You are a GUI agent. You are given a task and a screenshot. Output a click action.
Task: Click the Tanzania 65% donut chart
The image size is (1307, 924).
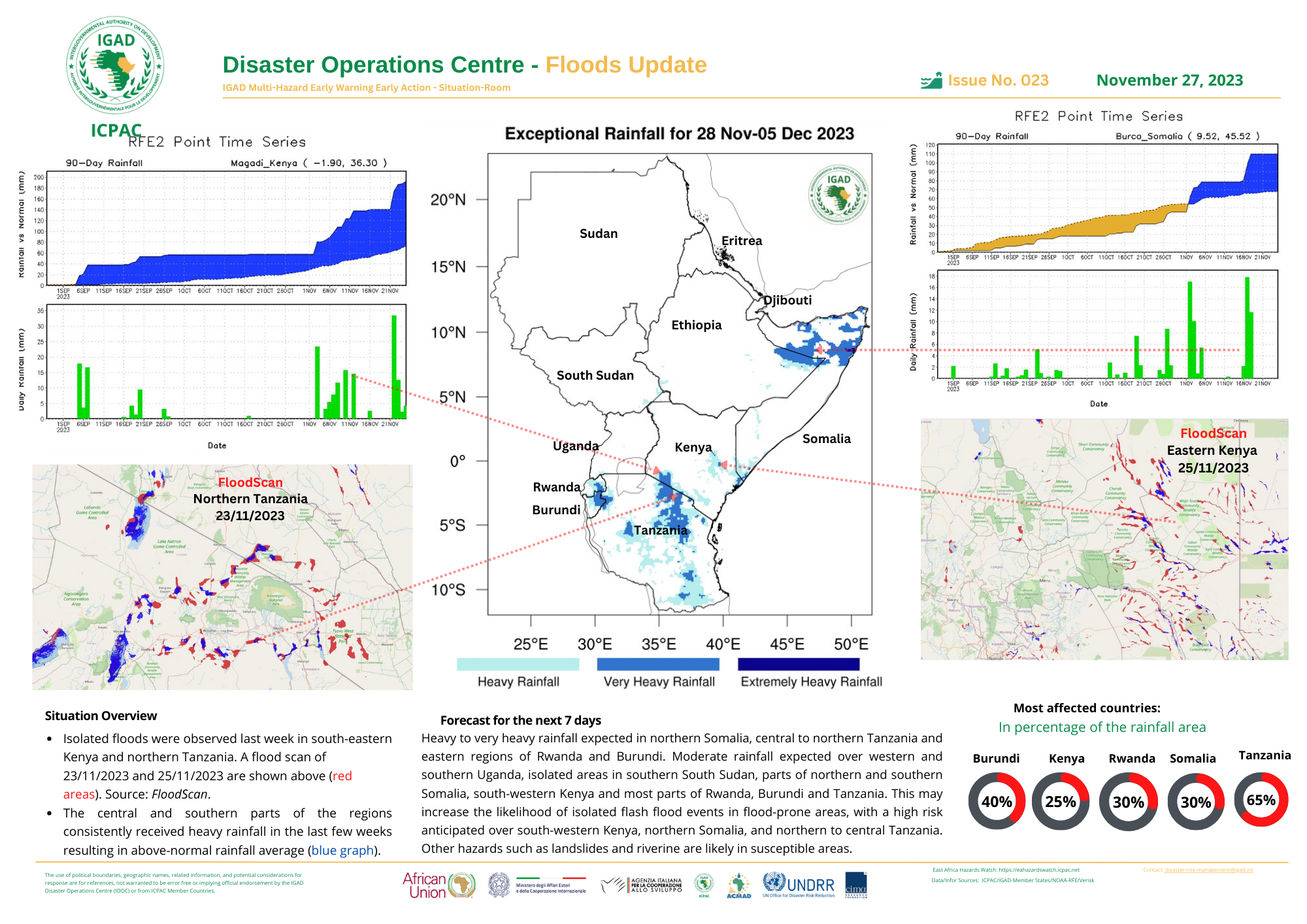(x=1261, y=800)
